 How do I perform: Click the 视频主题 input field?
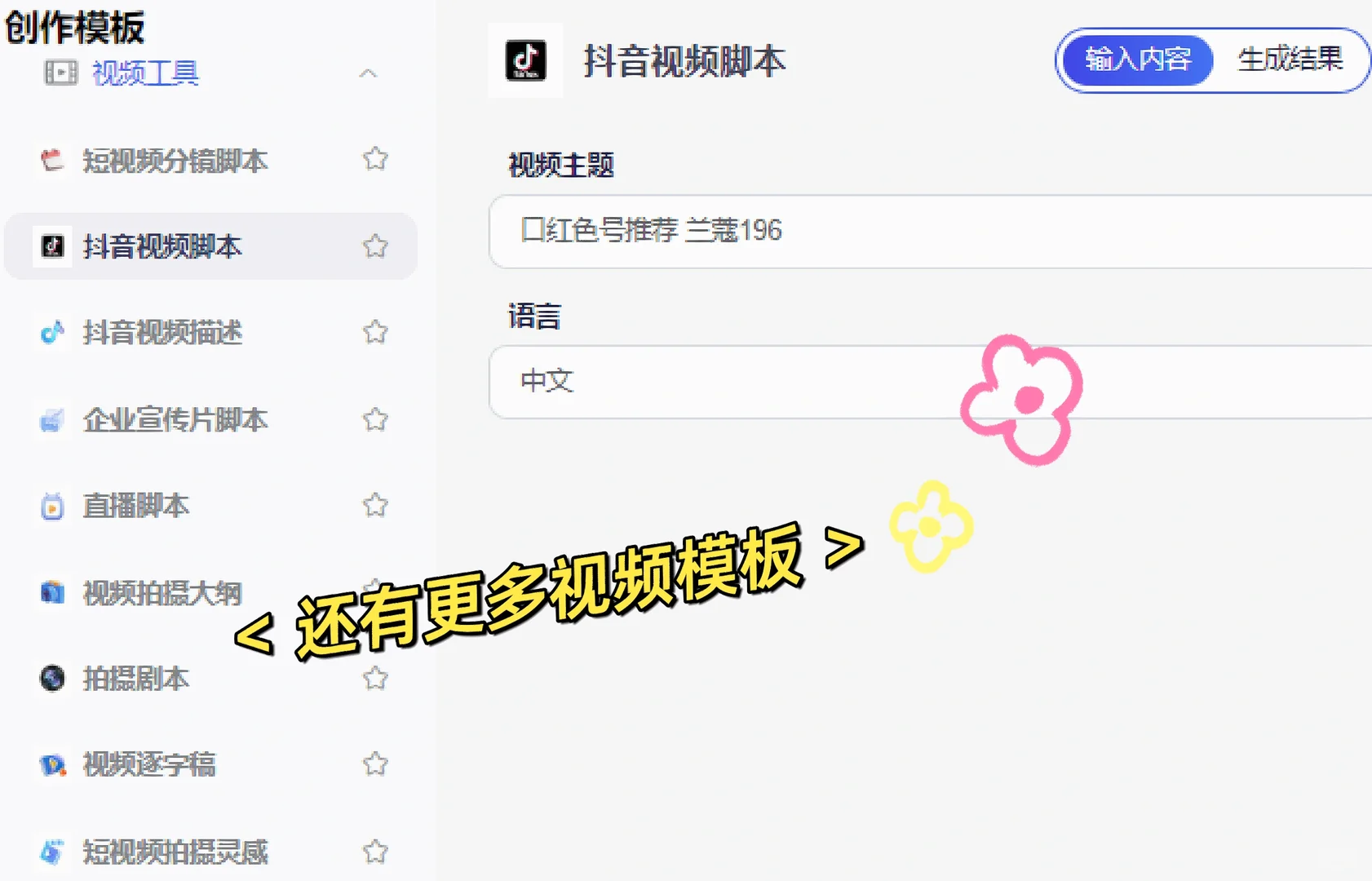click(x=930, y=231)
